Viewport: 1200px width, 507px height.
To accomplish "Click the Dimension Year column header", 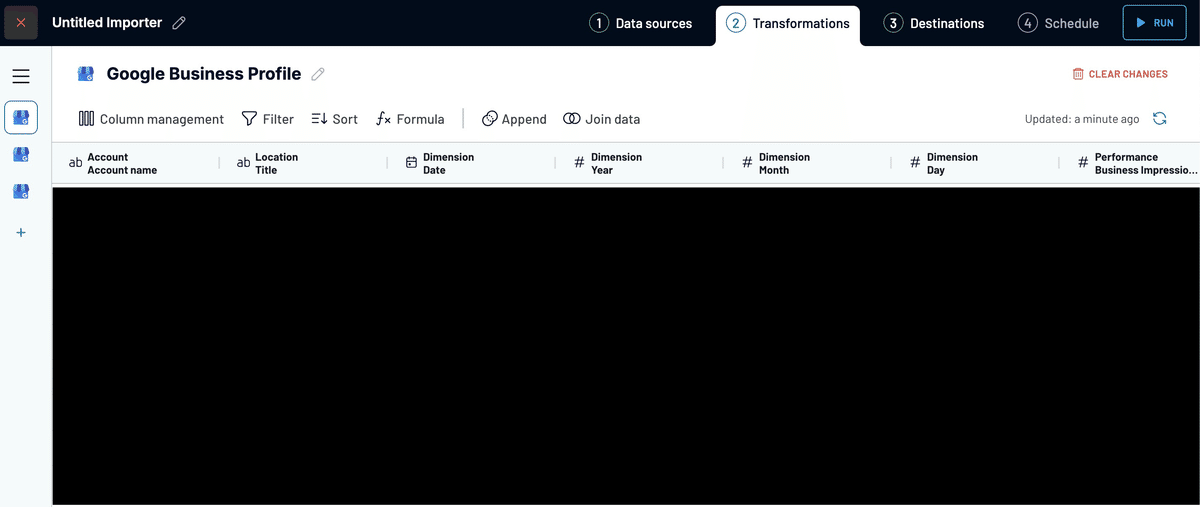I will pos(640,163).
